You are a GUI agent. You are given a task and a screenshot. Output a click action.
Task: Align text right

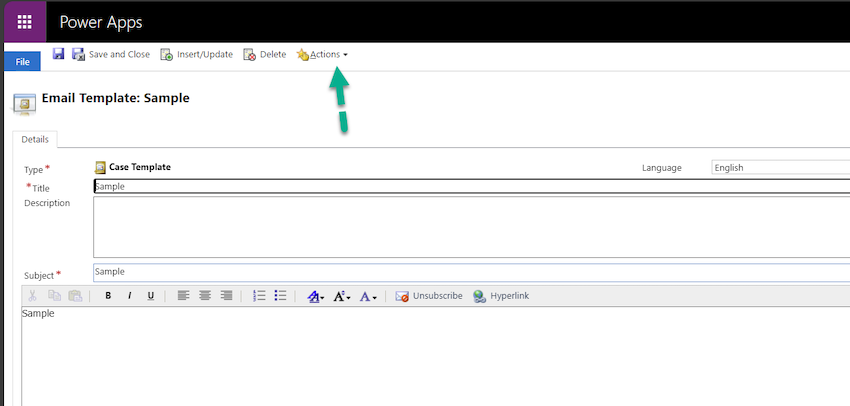pos(226,296)
